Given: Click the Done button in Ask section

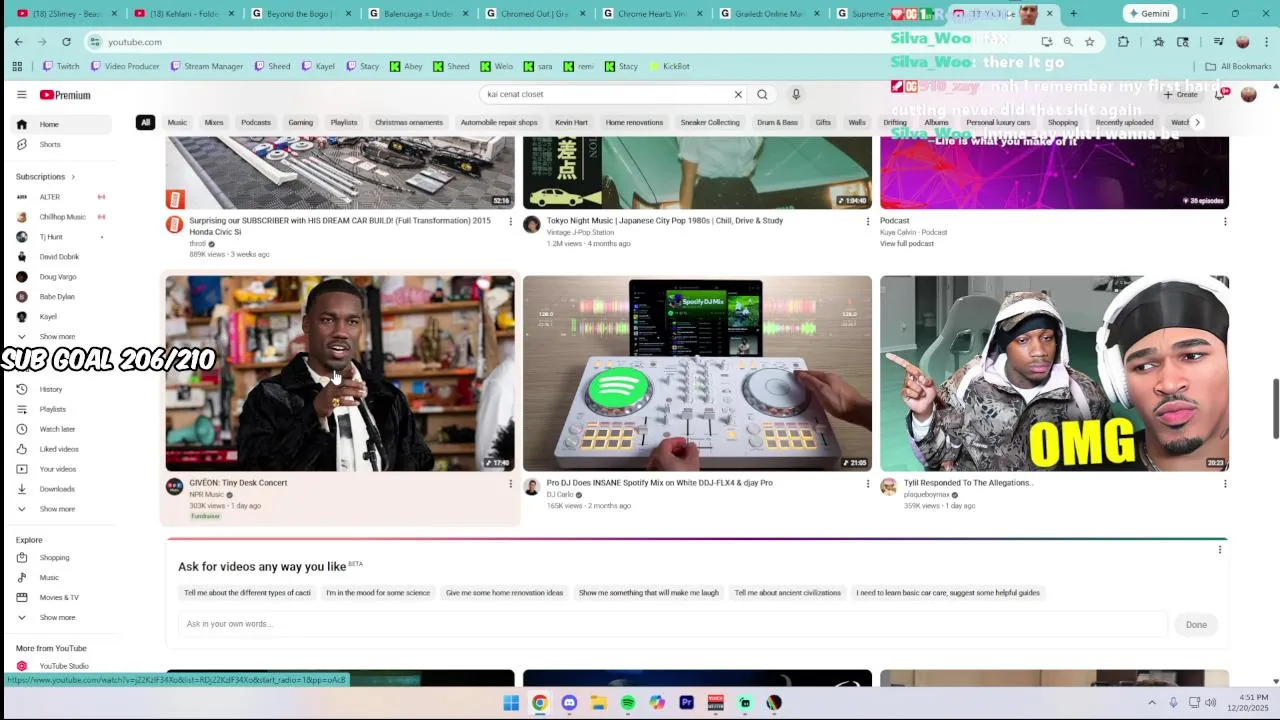Looking at the screenshot, I should click(x=1196, y=625).
